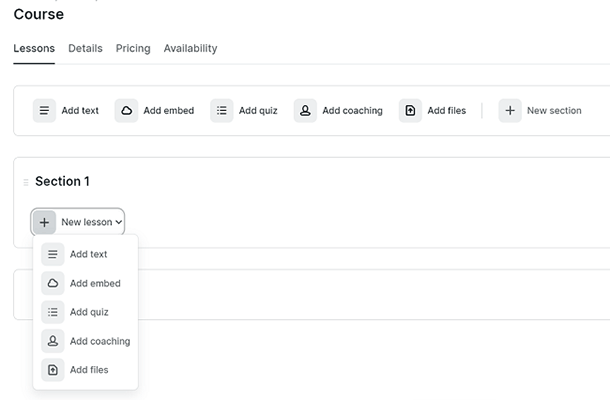Collapse the New lesson dropdown chevron

point(119,222)
